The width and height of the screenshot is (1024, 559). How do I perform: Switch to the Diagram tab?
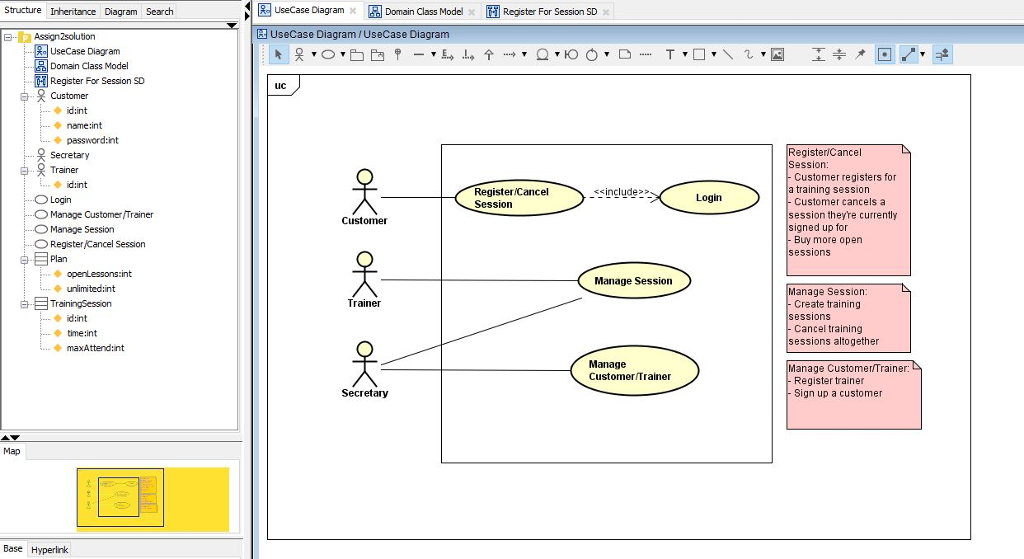click(121, 12)
